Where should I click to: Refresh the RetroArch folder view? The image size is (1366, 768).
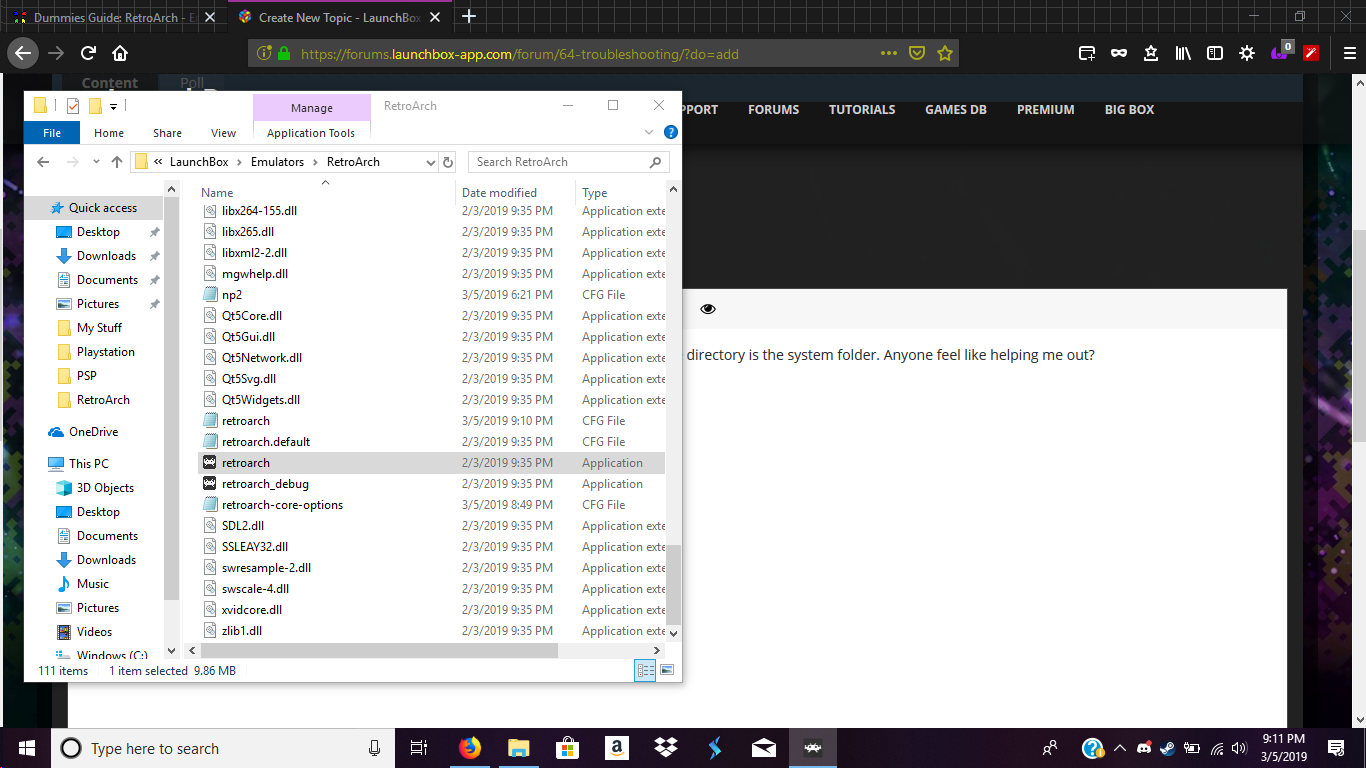click(x=448, y=162)
